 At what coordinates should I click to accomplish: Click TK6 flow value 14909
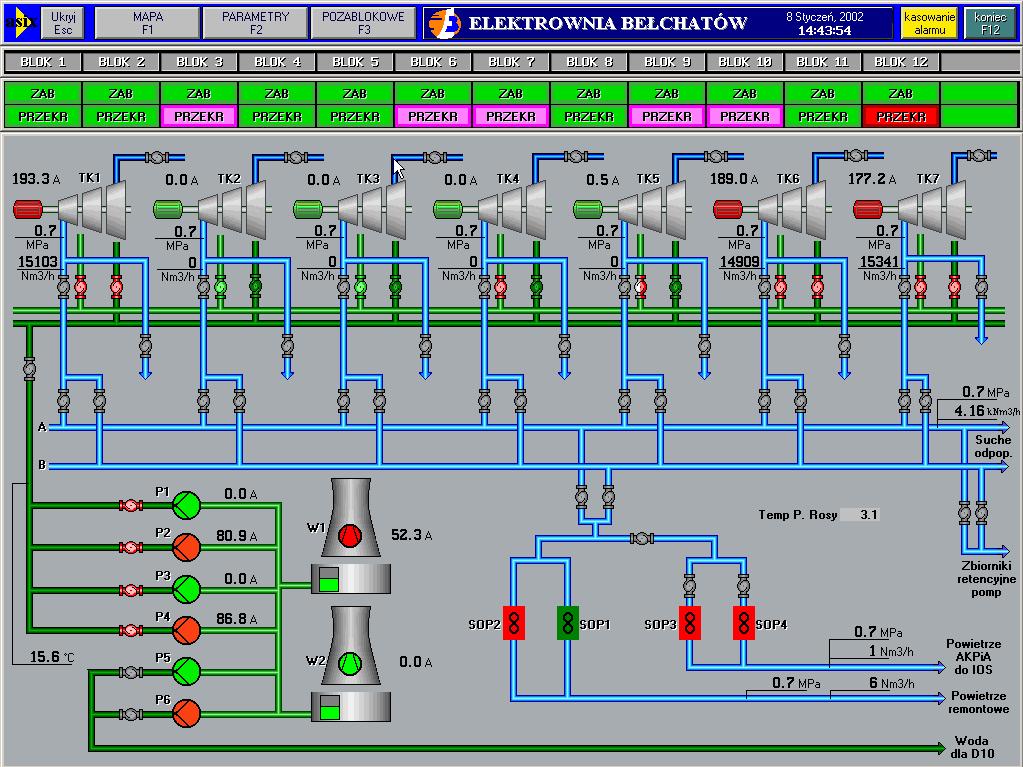[x=740, y=262]
